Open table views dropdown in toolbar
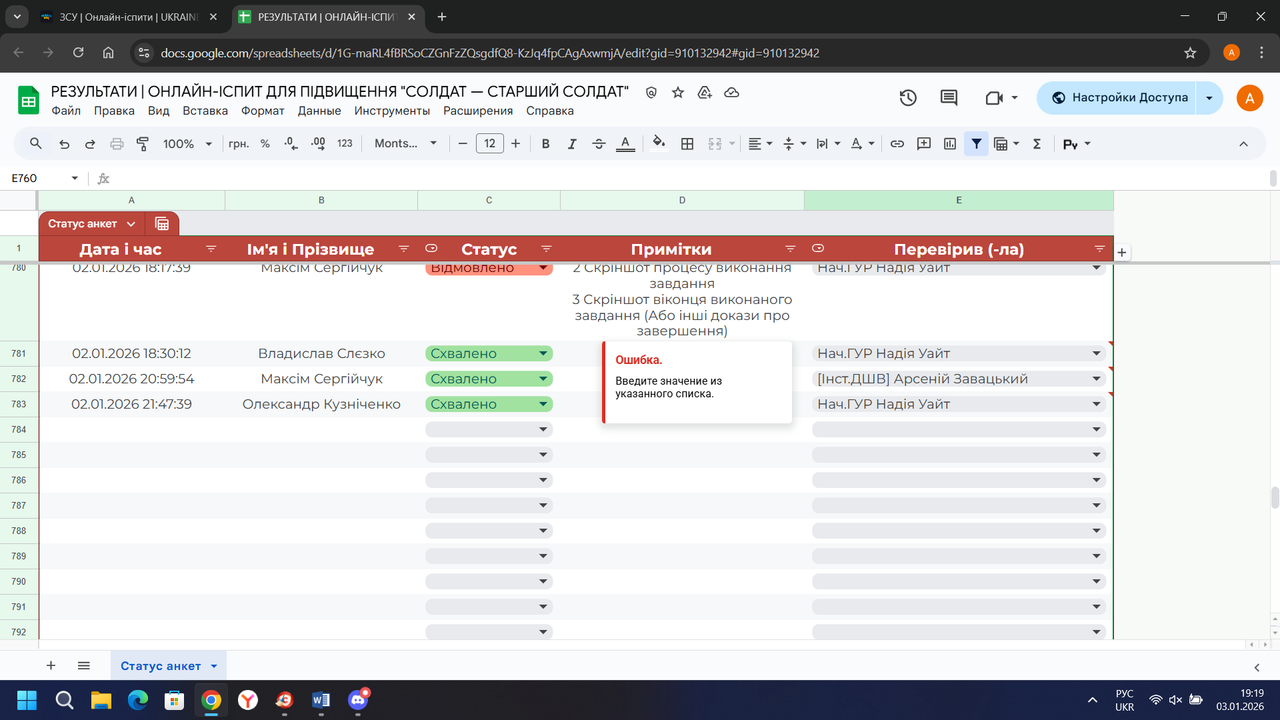1280x720 pixels. tap(1007, 144)
